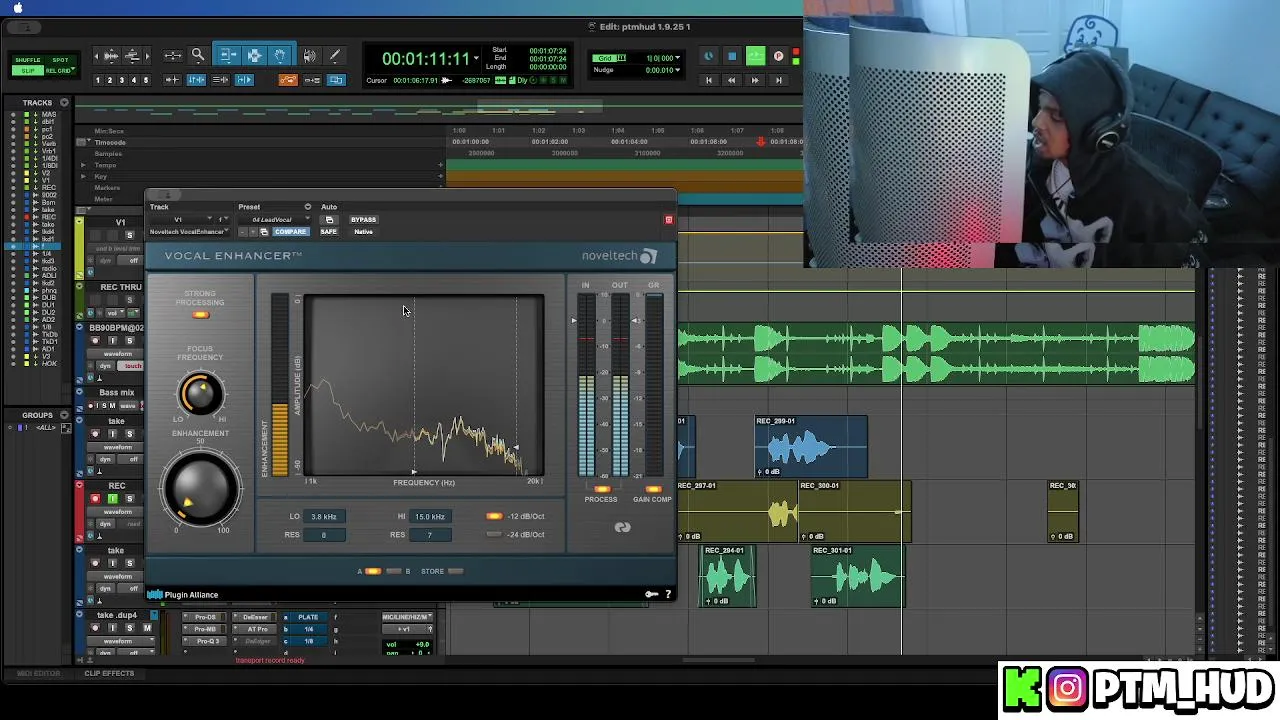Click the plugin automation enable icon under Auto
1280x720 pixels.
329,220
